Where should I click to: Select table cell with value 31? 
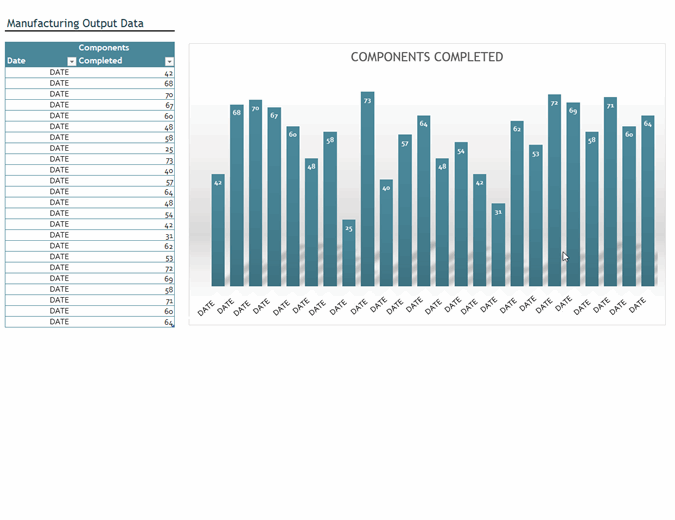[x=126, y=235]
